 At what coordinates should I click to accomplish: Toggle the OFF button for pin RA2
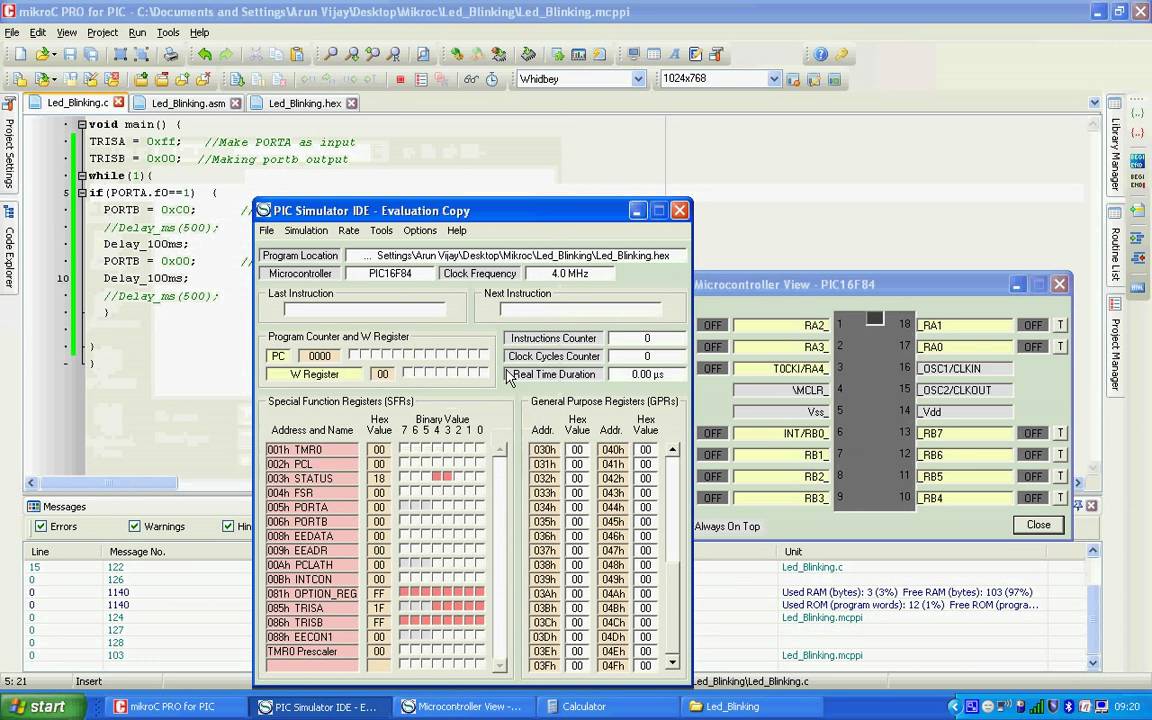(713, 325)
